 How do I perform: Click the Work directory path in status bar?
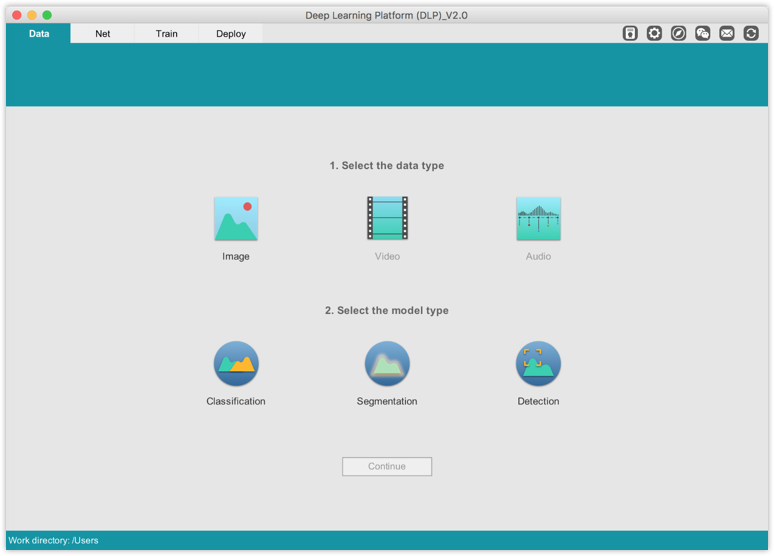pos(54,541)
